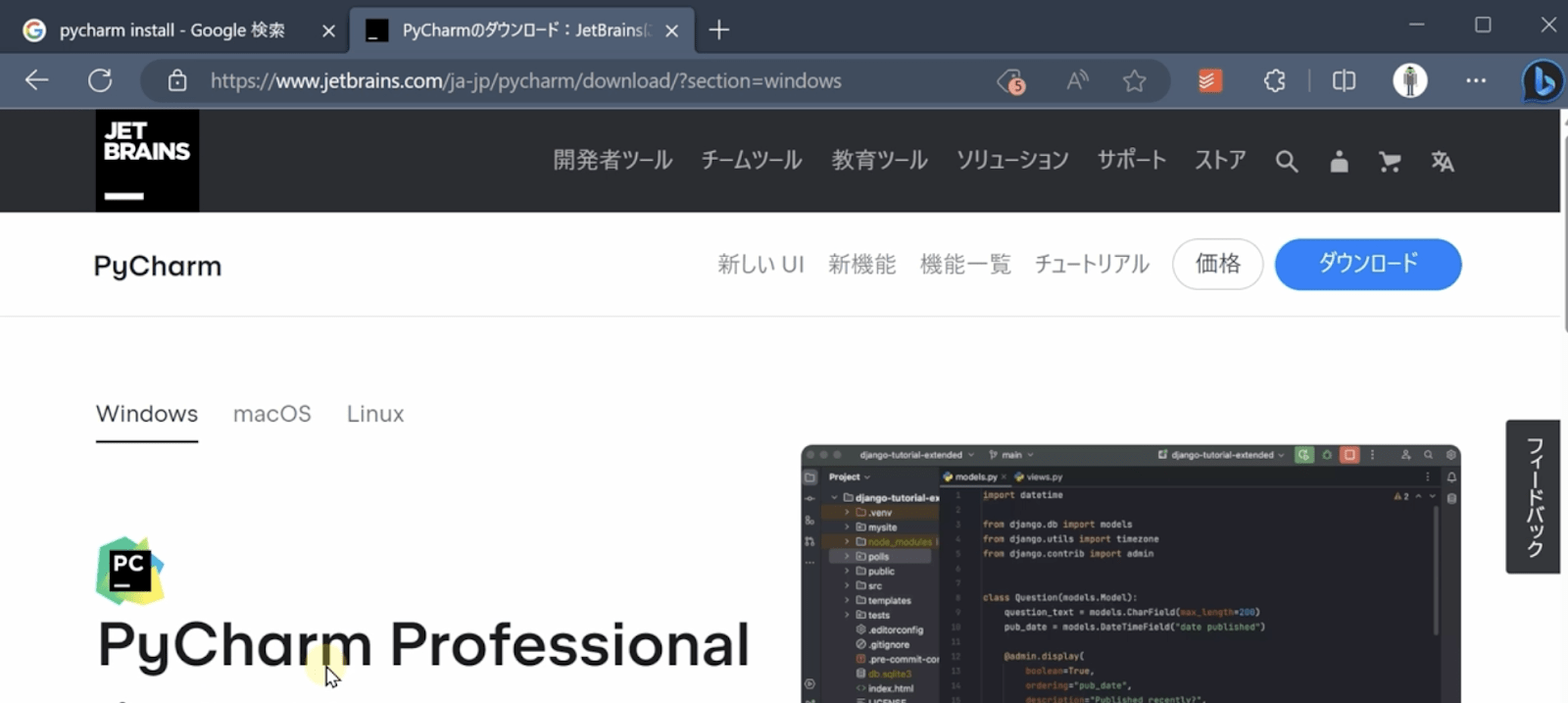Viewport: 1568px width, 703px height.
Task: Toggle the split screen browser icon
Action: point(1344,80)
